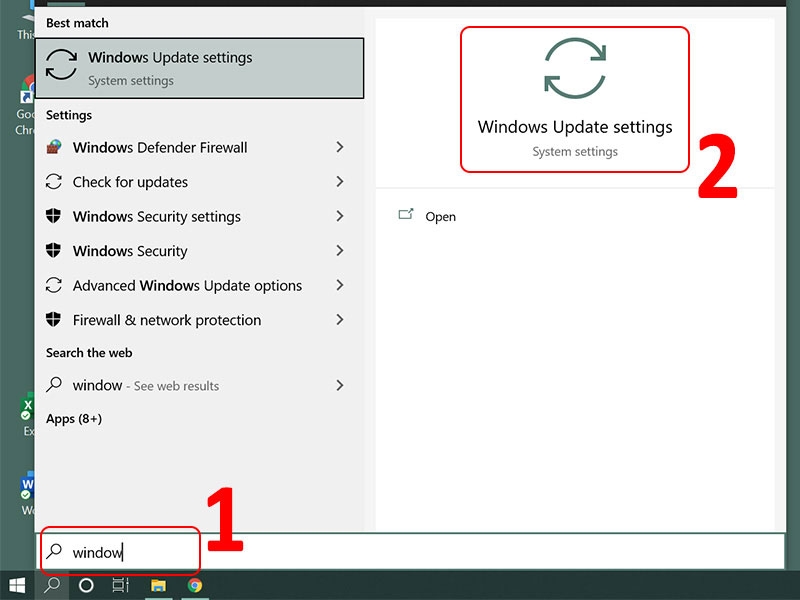Expand the See web results chevron
Image resolution: width=800 pixels, height=600 pixels.
[x=340, y=385]
